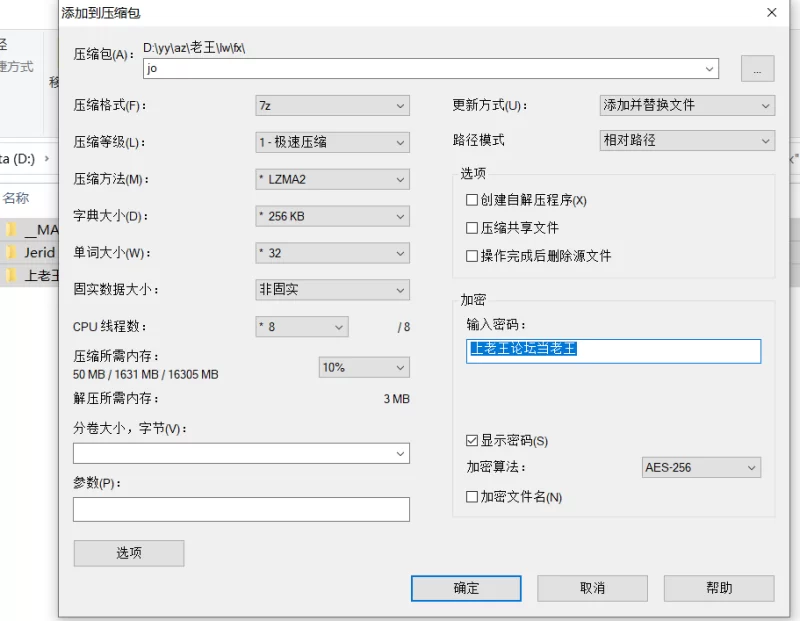Screen dimensions: 800x621
Task: Focus the password input field
Action: [613, 351]
